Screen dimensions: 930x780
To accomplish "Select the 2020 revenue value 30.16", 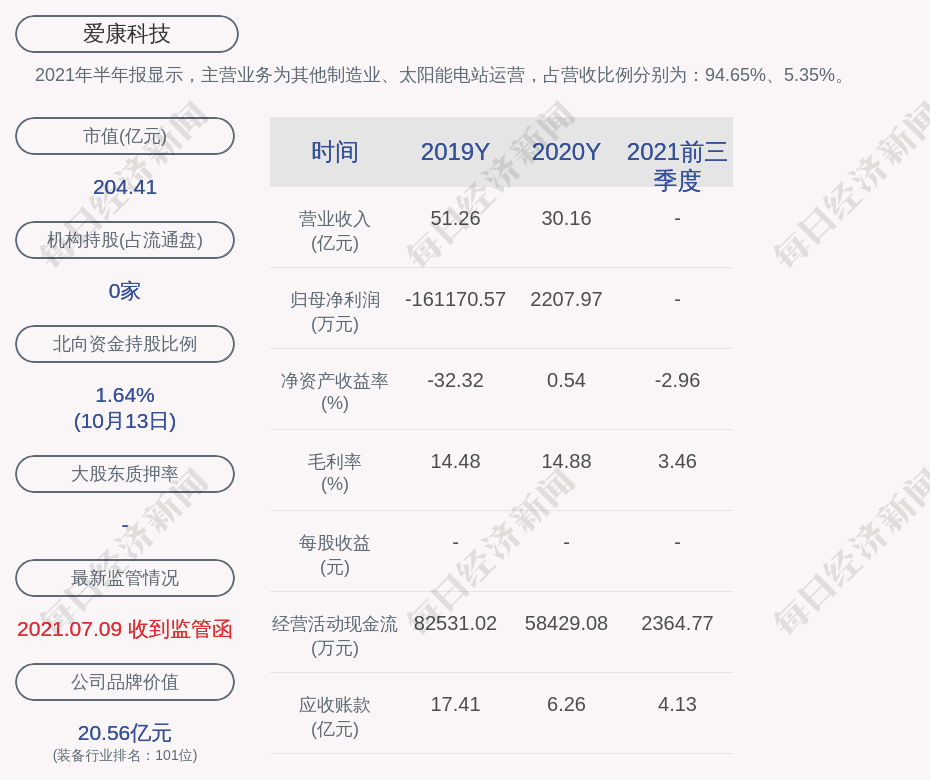I will tap(566, 218).
